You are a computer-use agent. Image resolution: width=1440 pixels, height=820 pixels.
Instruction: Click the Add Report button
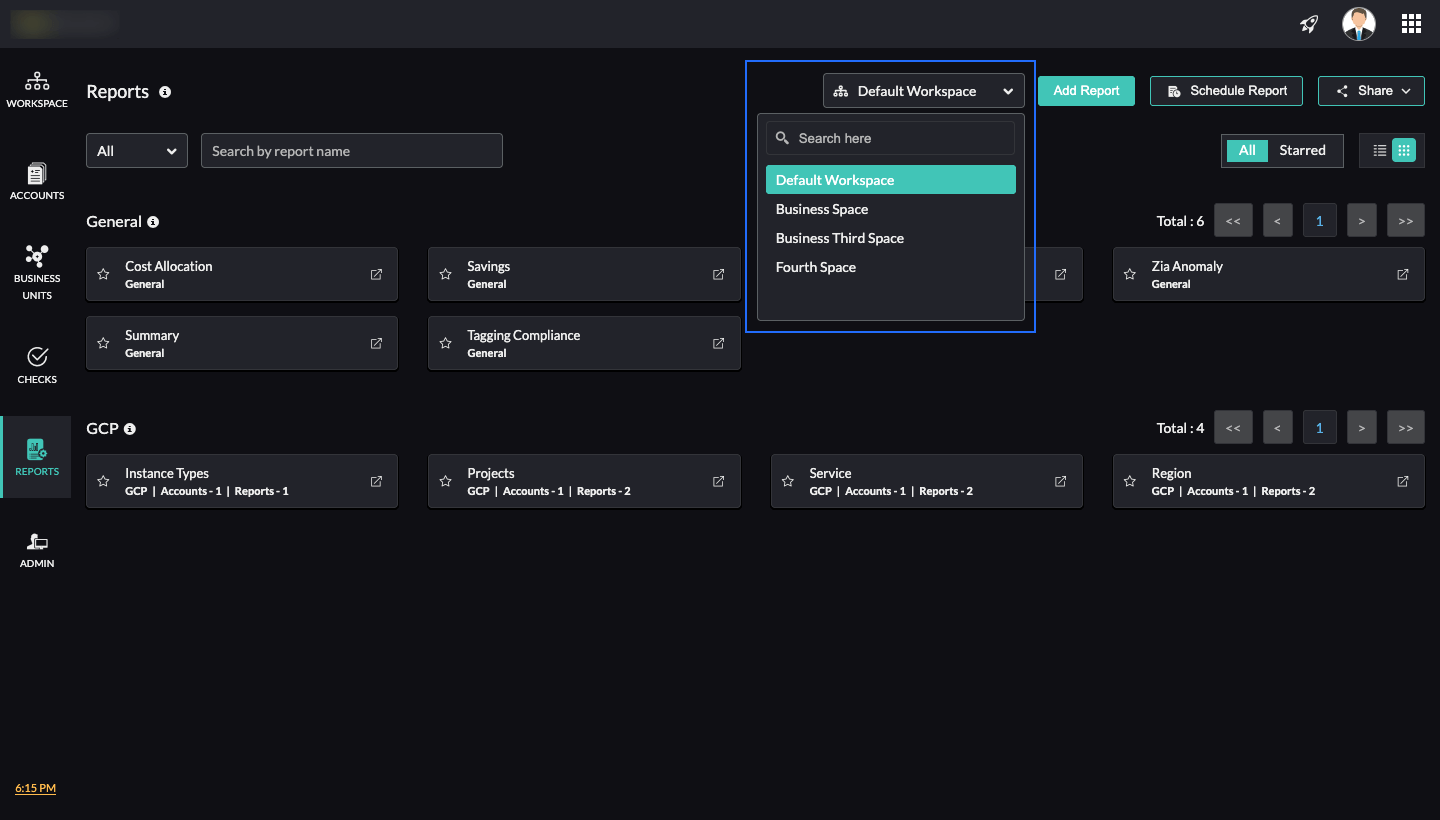[x=1086, y=91]
